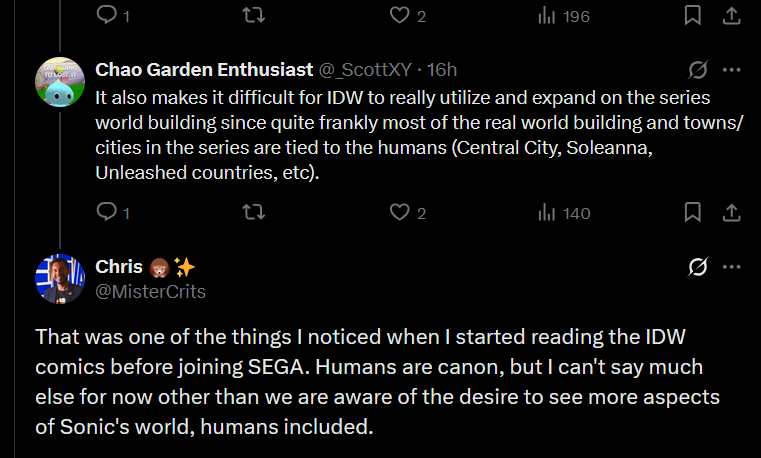
Task: Open the 16h timestamp link
Action: tap(441, 70)
